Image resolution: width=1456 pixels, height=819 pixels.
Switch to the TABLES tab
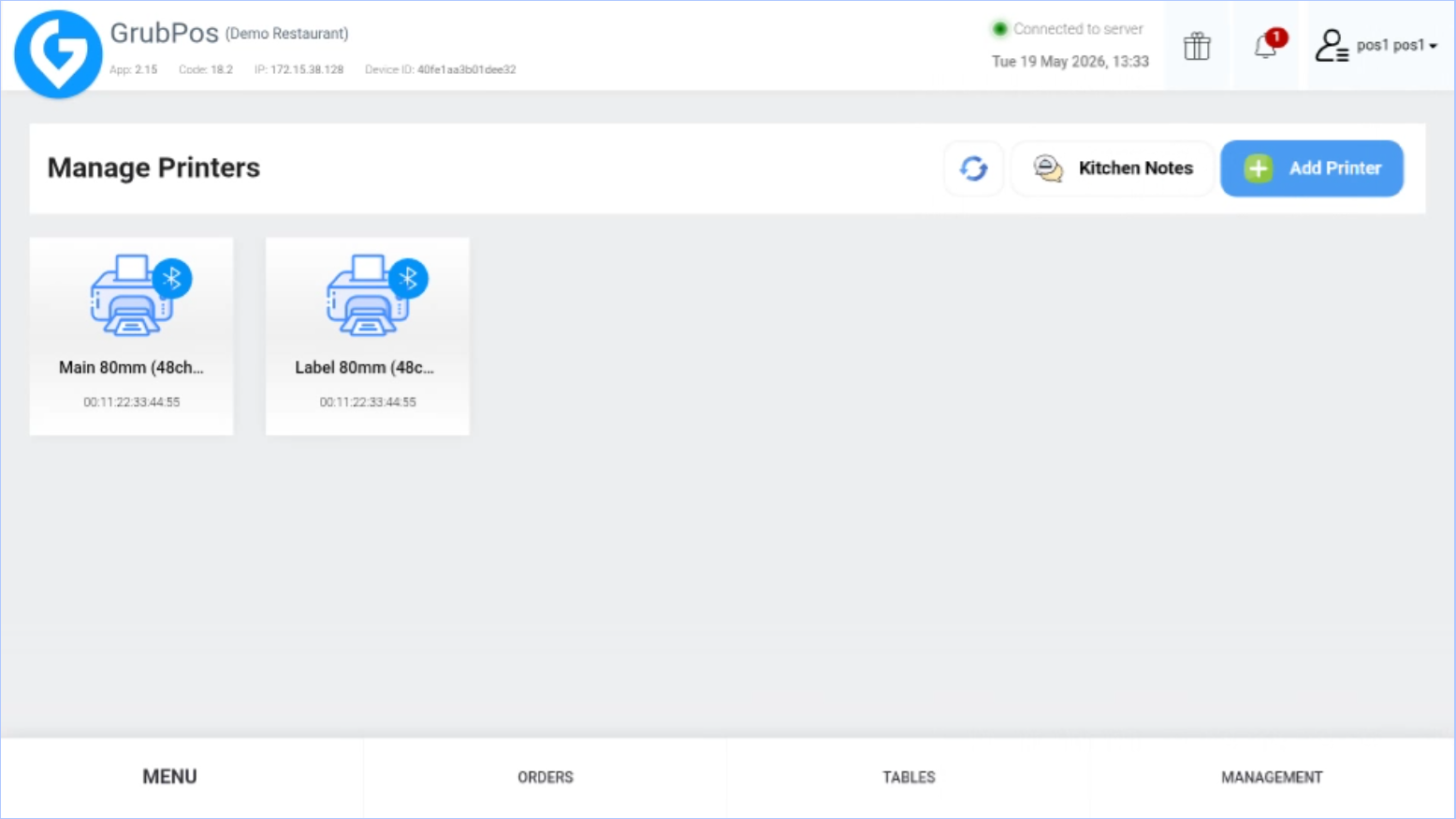tap(909, 777)
